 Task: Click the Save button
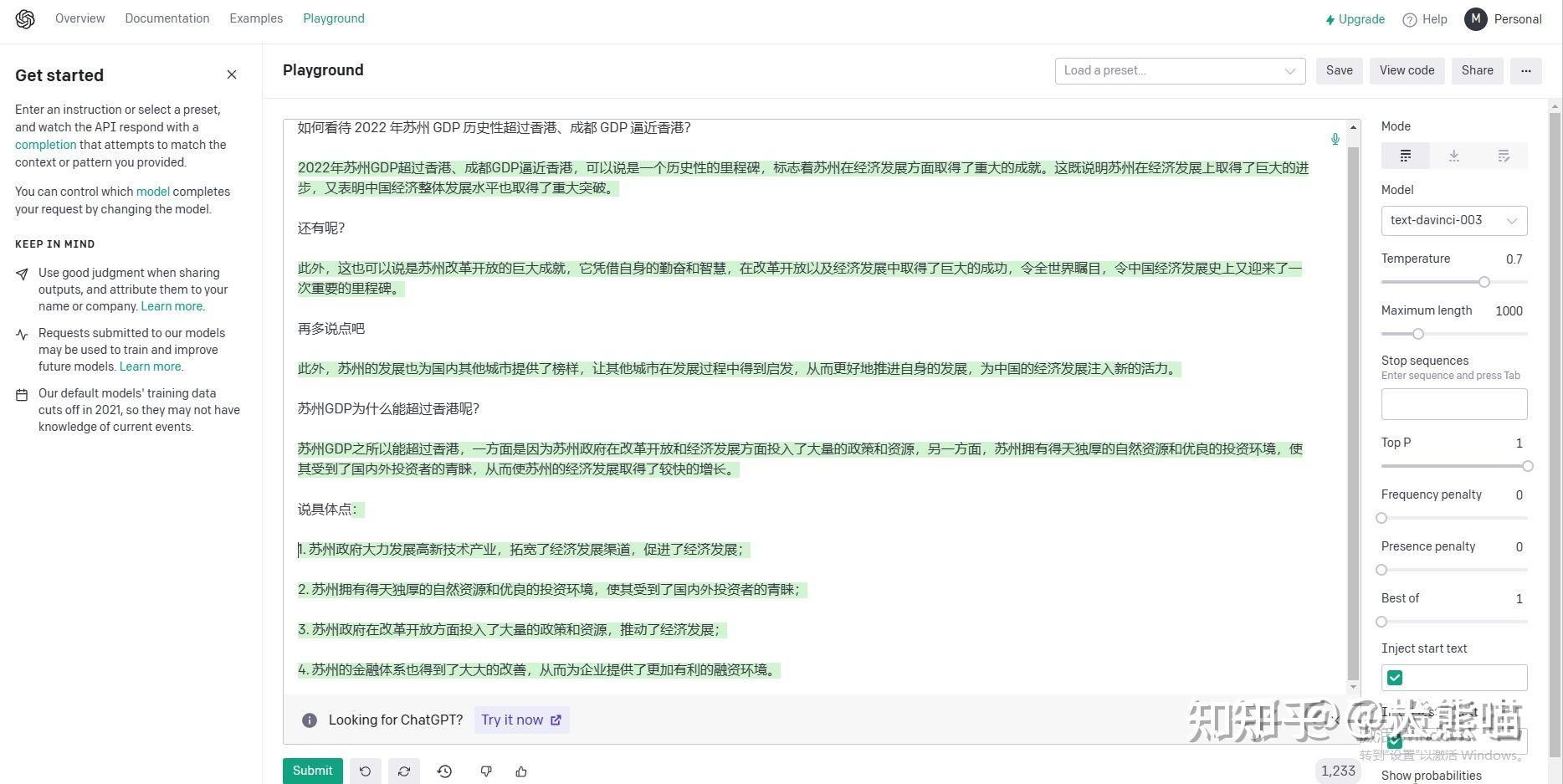(x=1340, y=71)
